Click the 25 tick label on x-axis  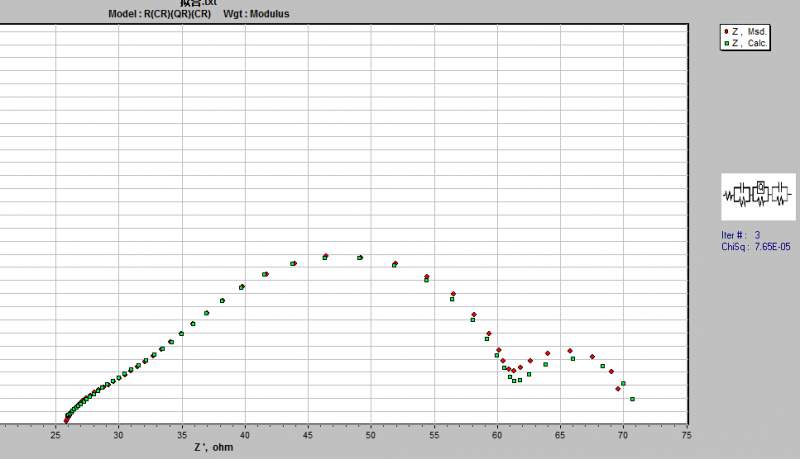tap(55, 435)
